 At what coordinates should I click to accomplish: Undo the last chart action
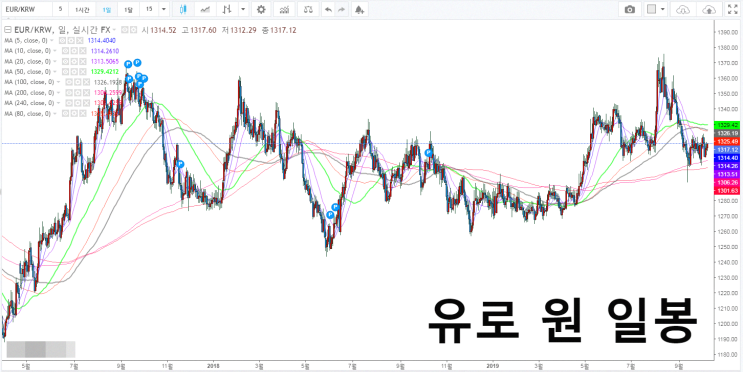pos(327,9)
